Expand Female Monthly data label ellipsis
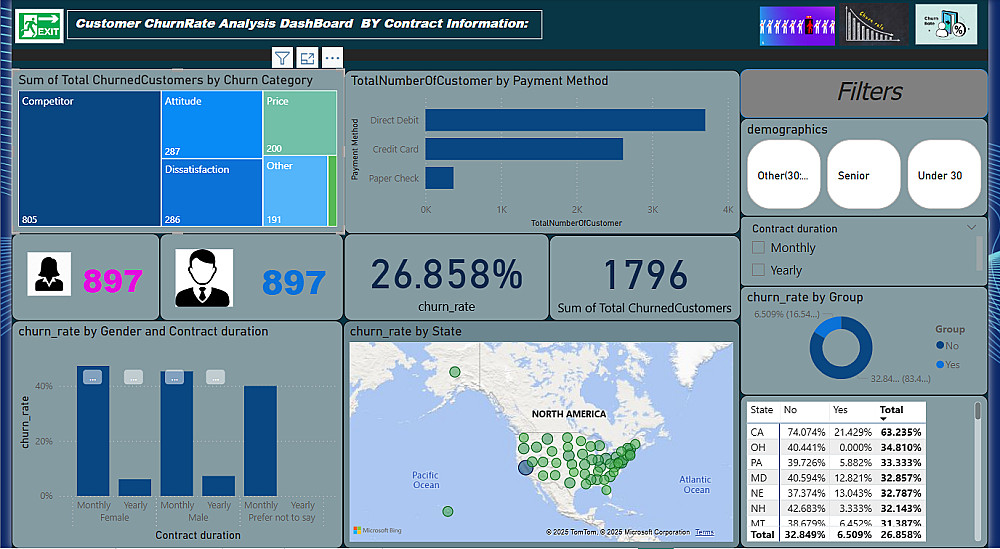Image resolution: width=1000 pixels, height=549 pixels. (92, 377)
